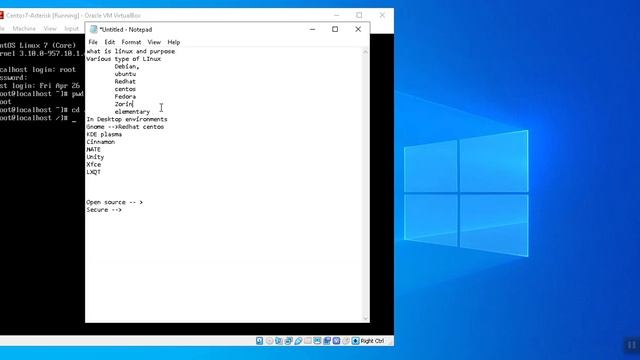The image size is (640, 360).
Task: Open the View menu in VirtualBox window
Action: tap(50, 29)
